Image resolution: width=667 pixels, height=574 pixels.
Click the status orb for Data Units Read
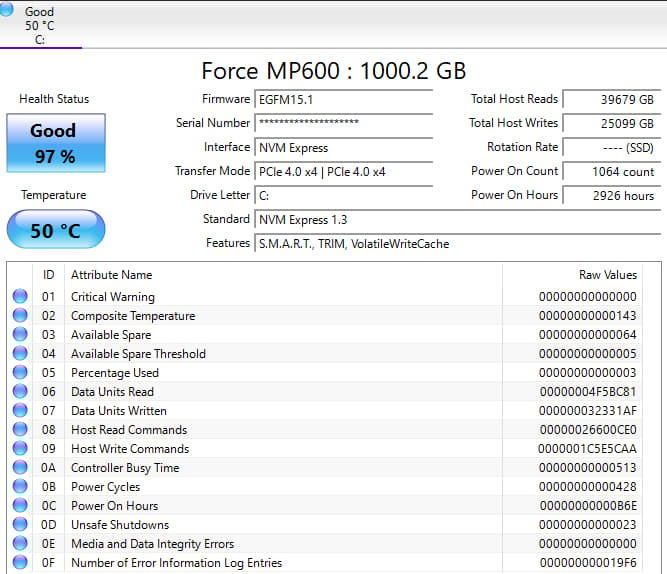(20, 391)
